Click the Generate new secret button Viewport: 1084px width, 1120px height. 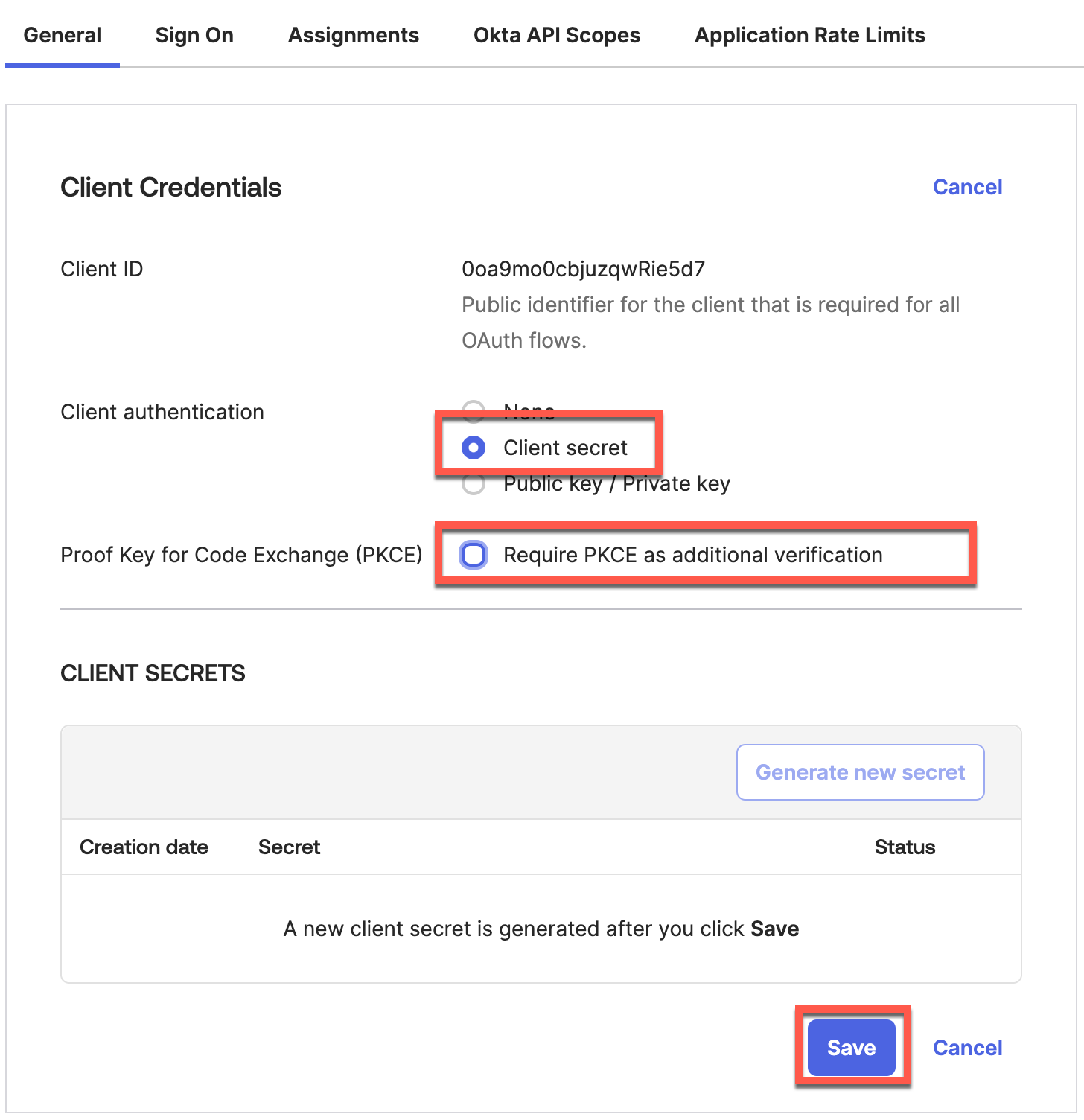pos(860,772)
